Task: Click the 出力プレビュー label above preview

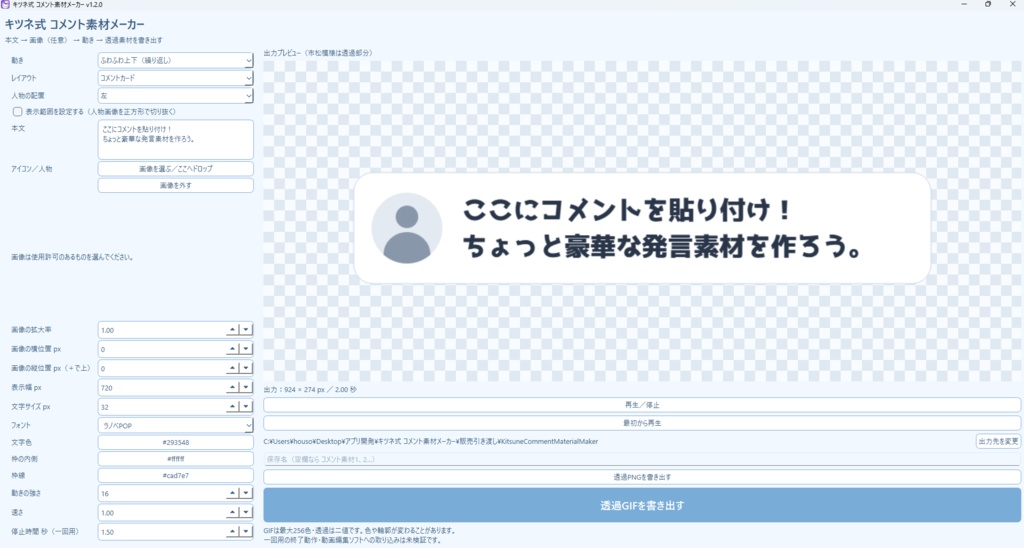Action: 318,53
